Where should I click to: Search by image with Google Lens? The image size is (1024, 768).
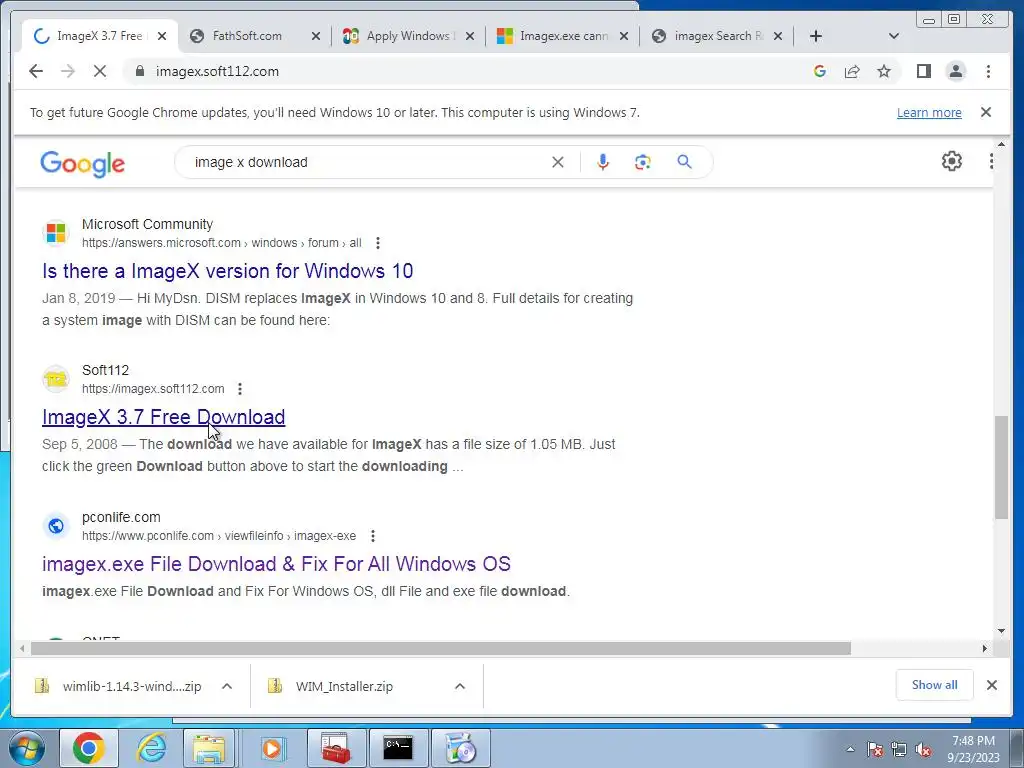[643, 162]
